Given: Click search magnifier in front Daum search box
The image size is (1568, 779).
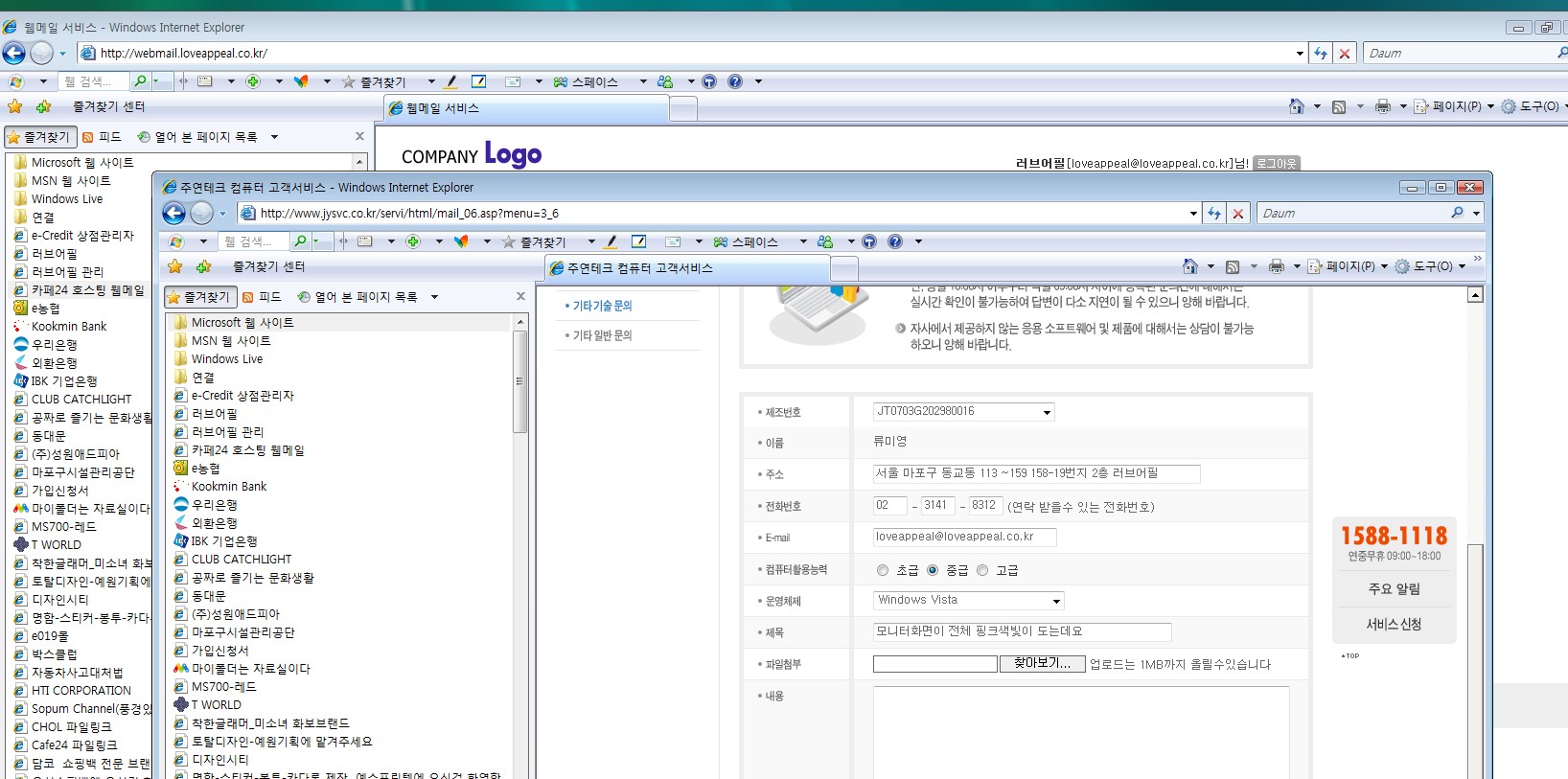Looking at the screenshot, I should 1458,213.
